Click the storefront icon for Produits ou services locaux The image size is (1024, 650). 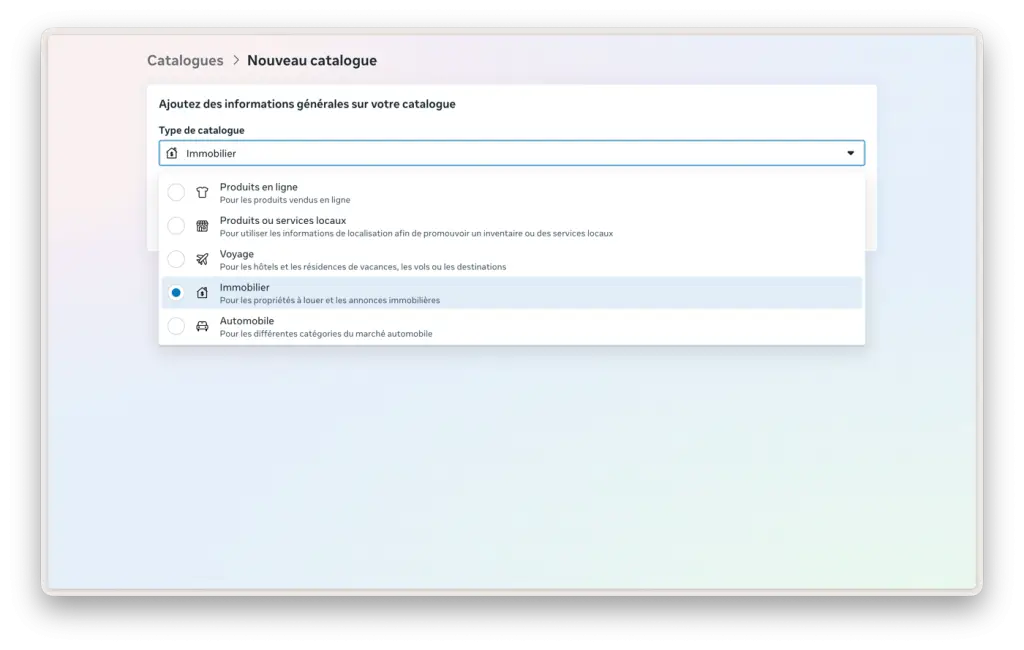[x=202, y=226]
